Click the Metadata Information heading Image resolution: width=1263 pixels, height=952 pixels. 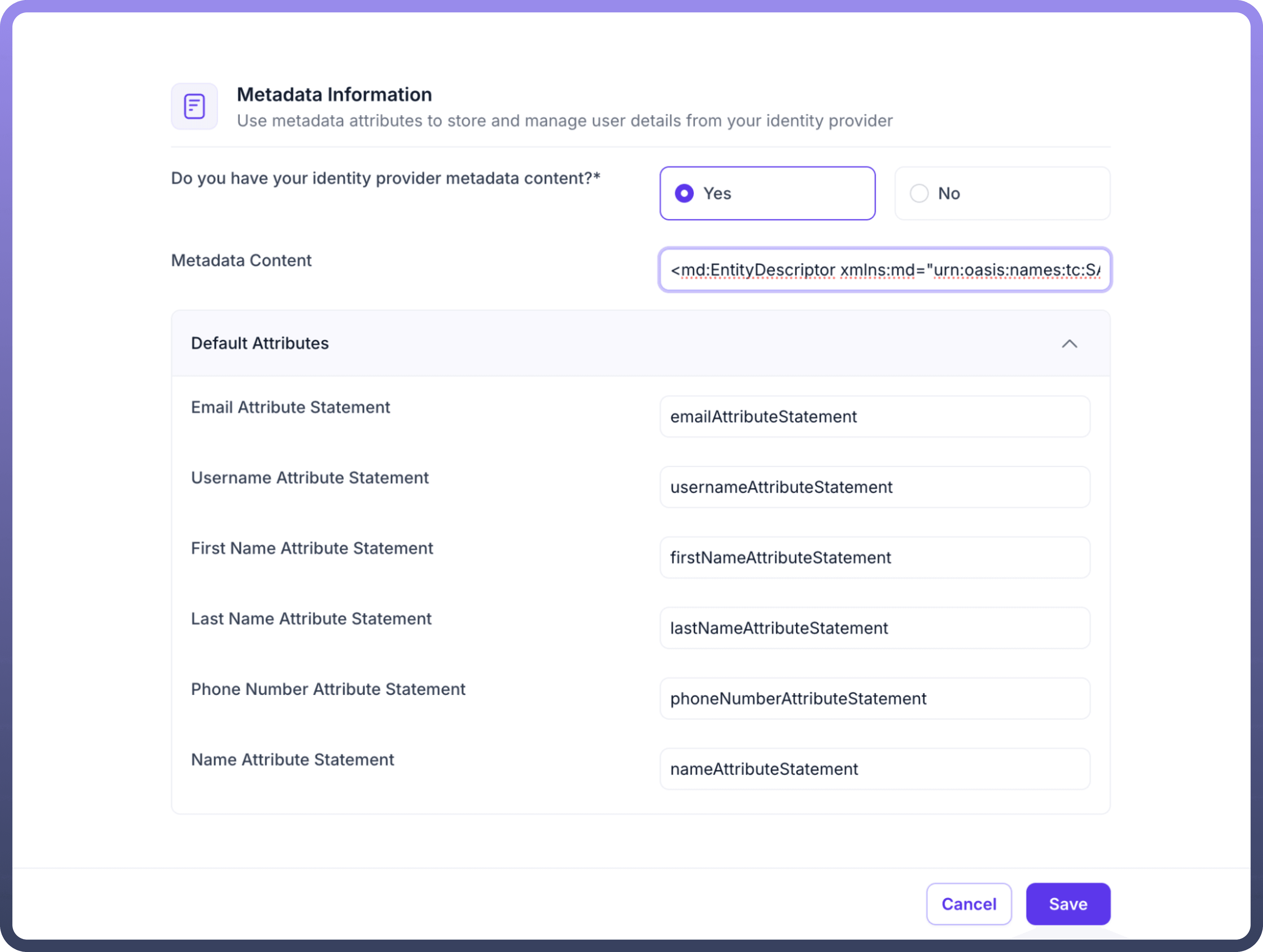334,95
